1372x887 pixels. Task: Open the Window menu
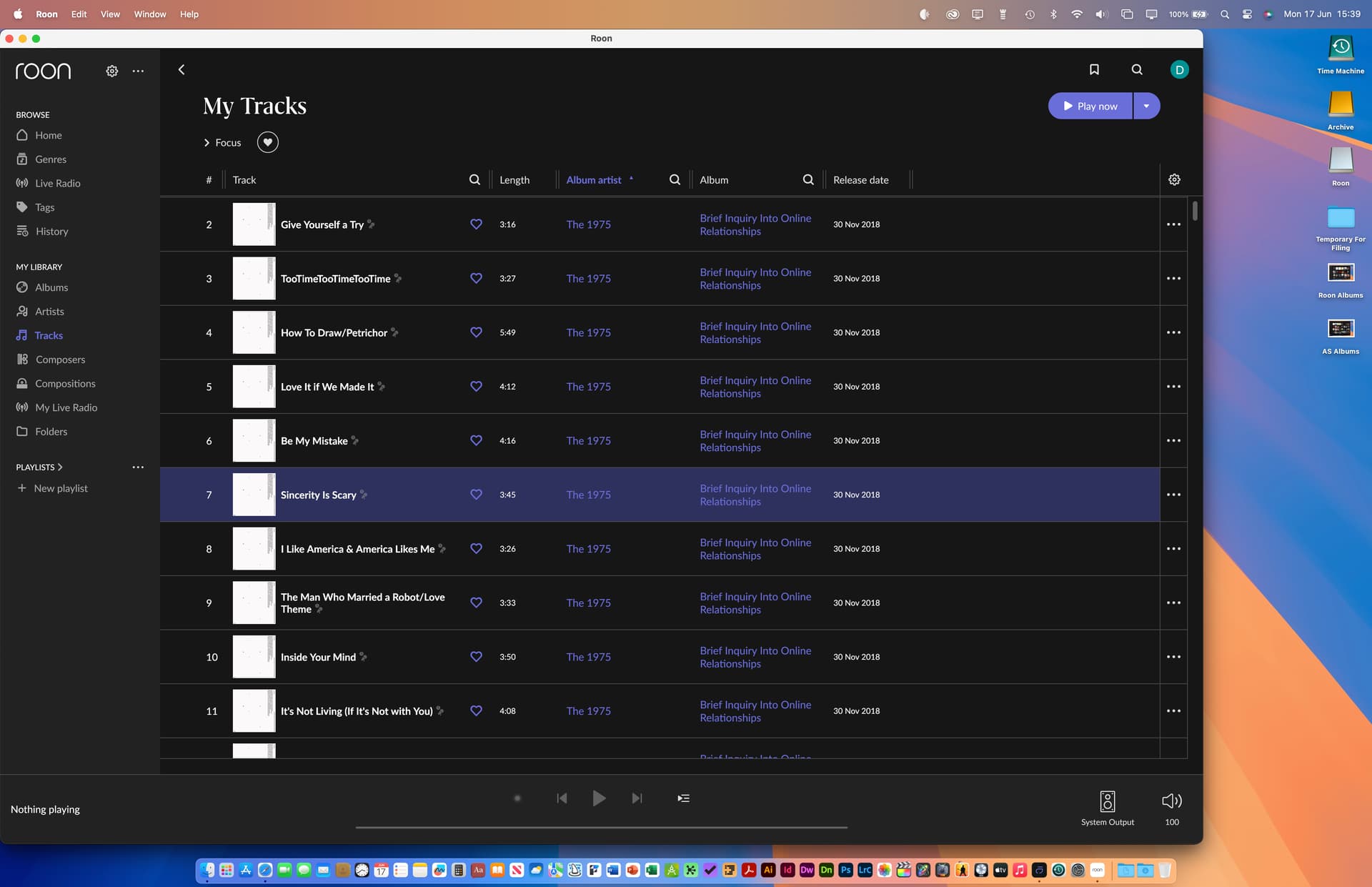(x=150, y=14)
